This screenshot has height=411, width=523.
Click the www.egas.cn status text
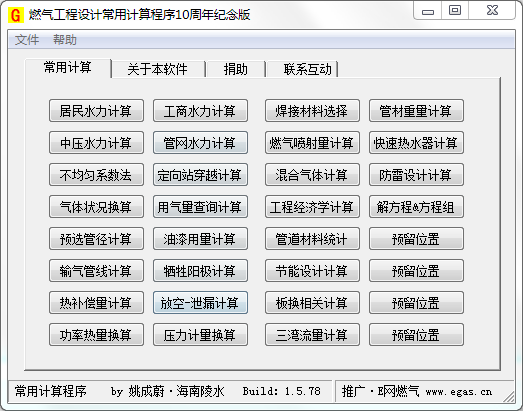coord(459,391)
